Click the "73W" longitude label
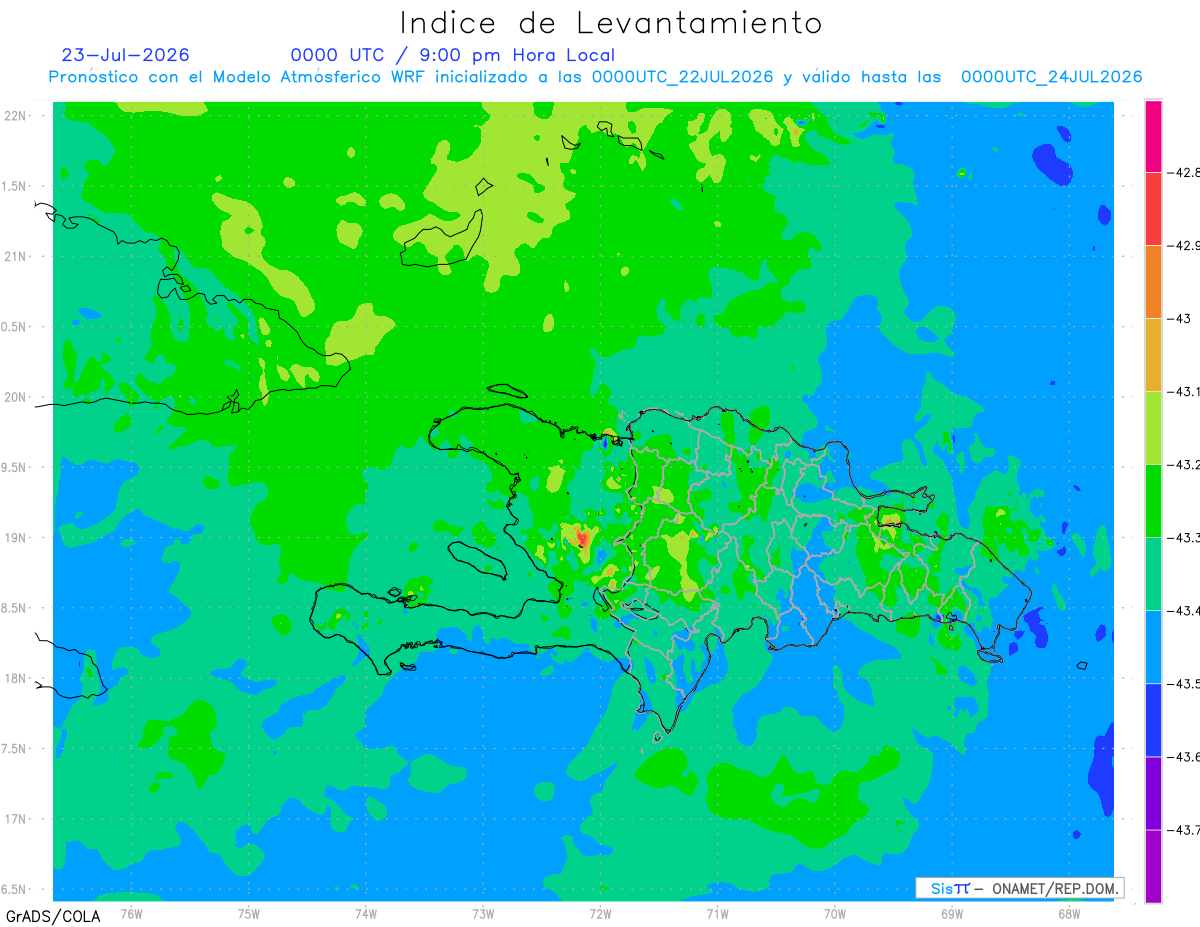 pyautogui.click(x=483, y=914)
